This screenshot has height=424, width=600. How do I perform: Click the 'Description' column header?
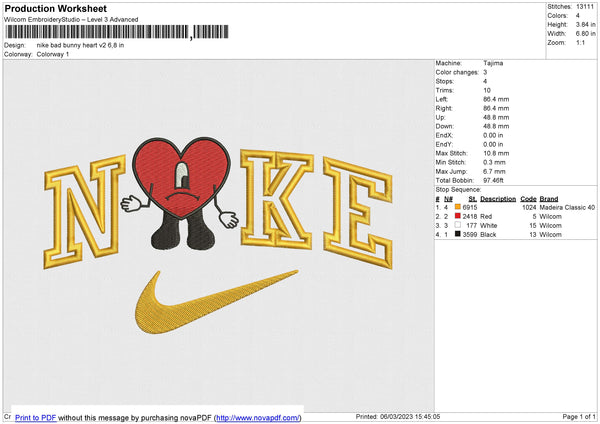point(498,199)
